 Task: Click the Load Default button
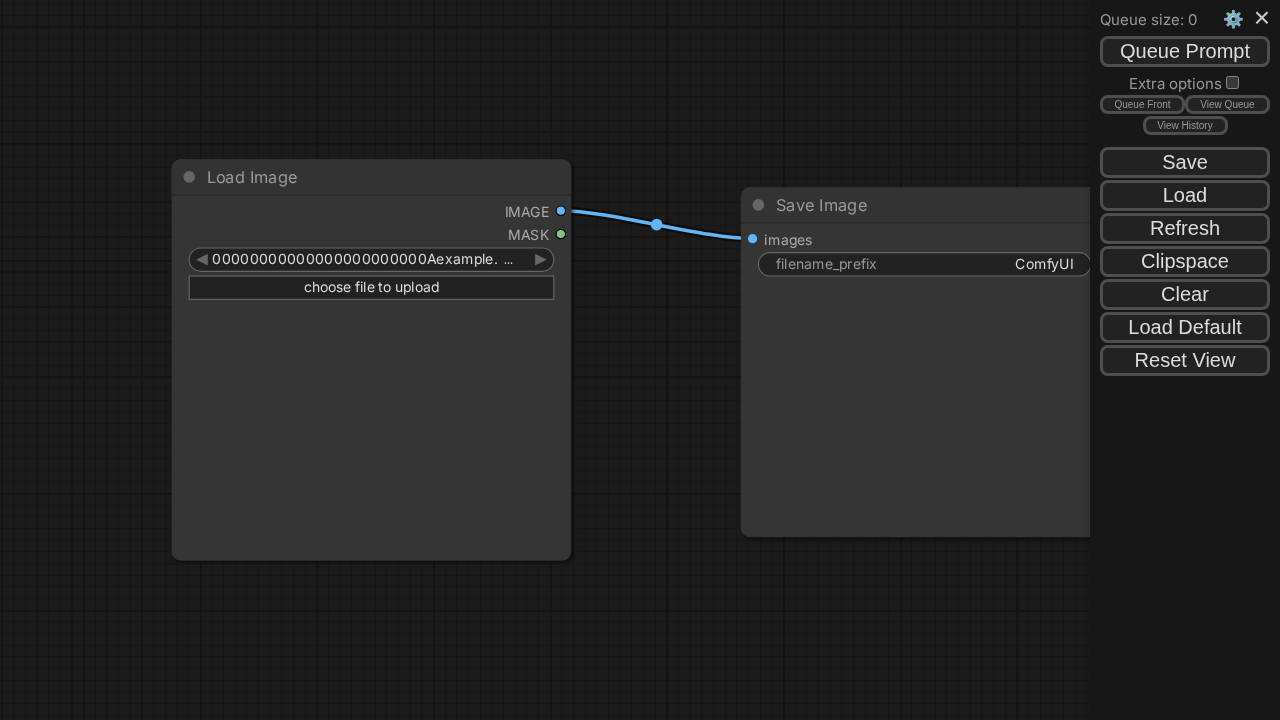click(x=1185, y=327)
